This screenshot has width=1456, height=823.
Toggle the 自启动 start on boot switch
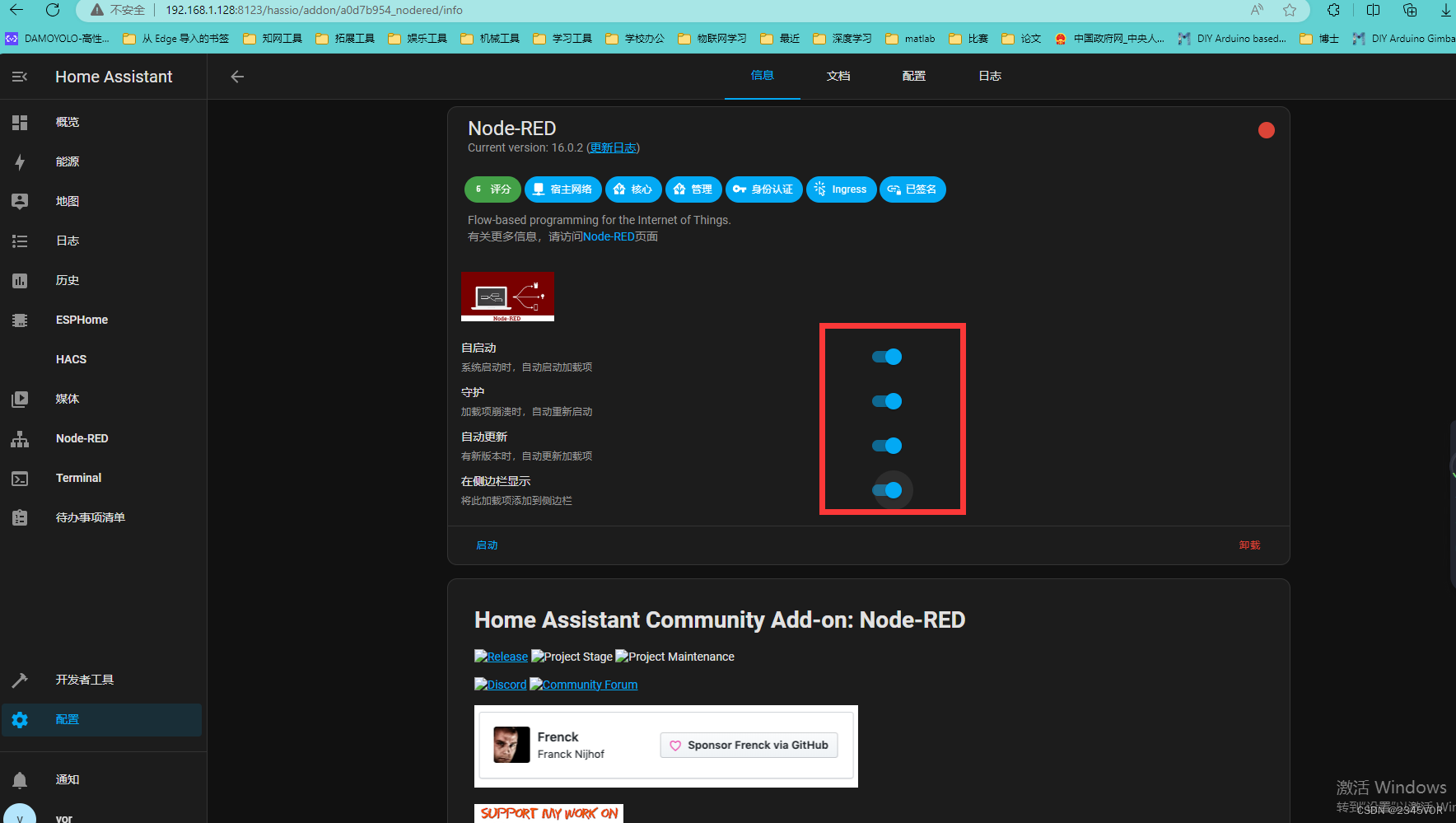point(887,357)
